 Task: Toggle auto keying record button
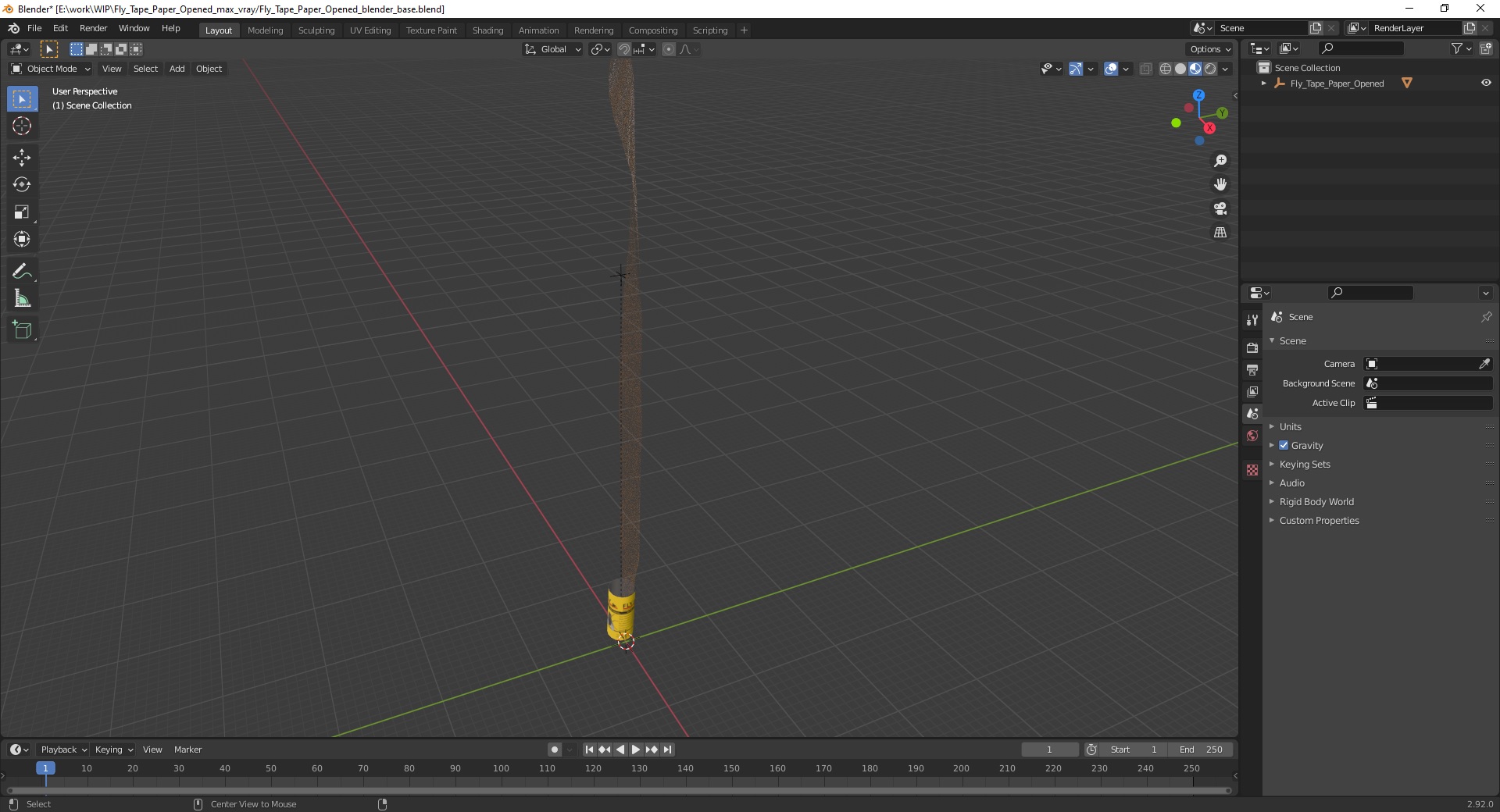click(555, 750)
